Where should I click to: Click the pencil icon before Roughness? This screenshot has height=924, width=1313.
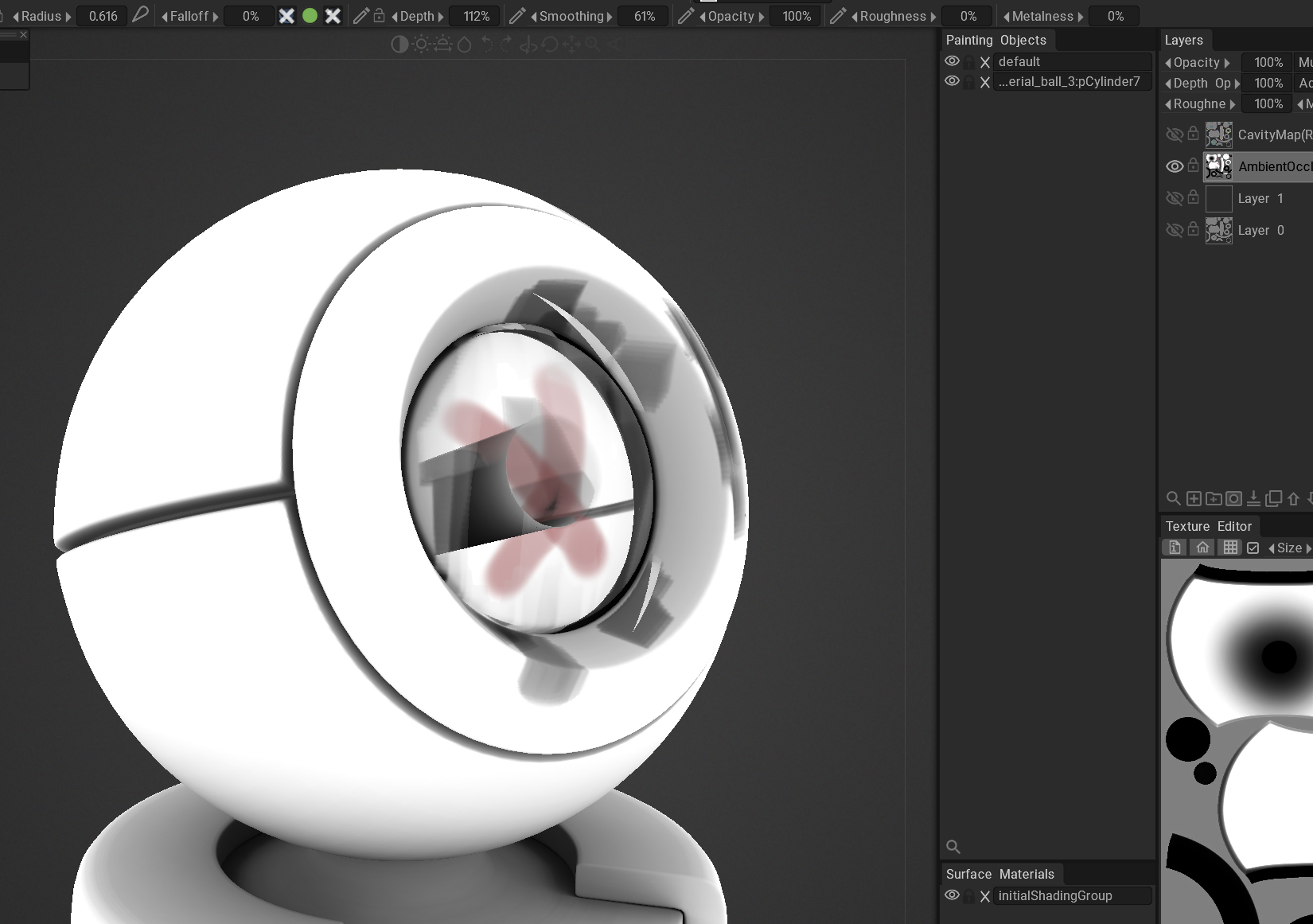[838, 15]
